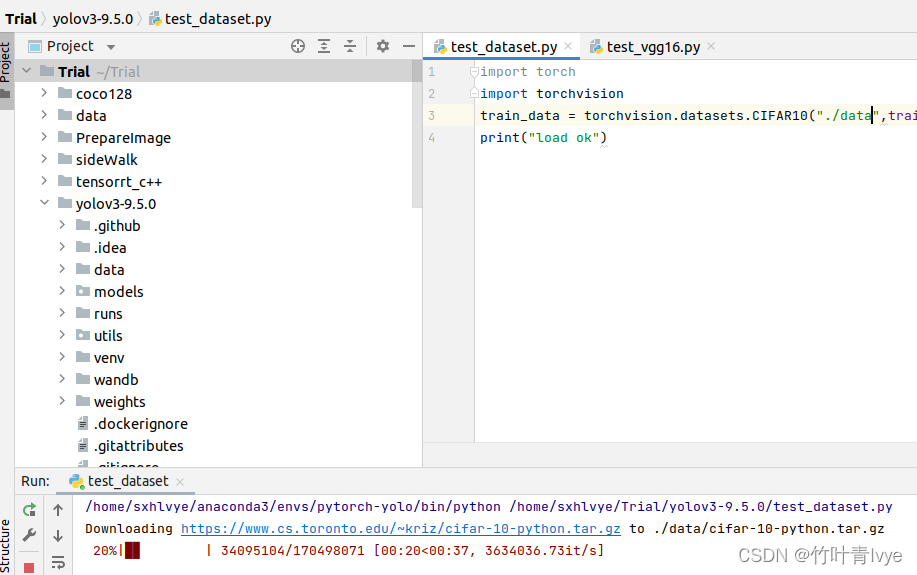Click the Collapse All icon in Project toolbar
This screenshot has height=575, width=917.
[350, 46]
